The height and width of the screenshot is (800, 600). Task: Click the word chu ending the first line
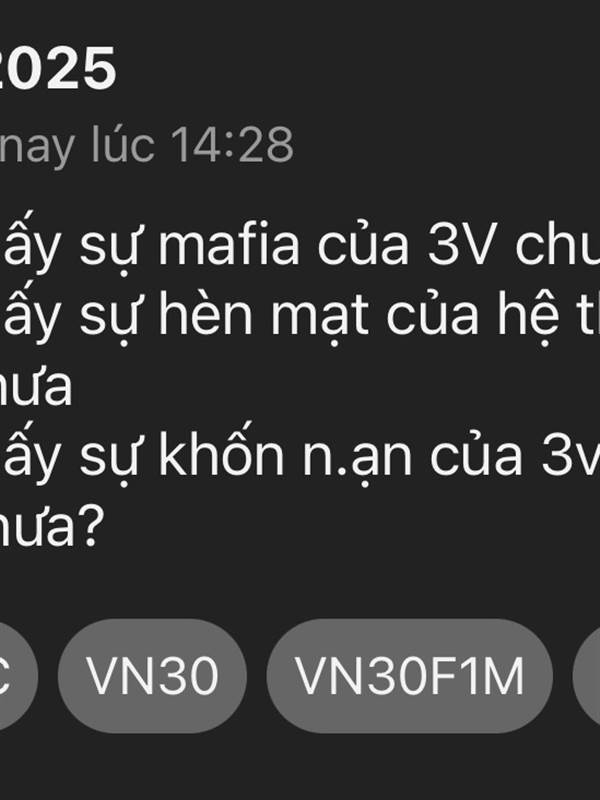pos(558,246)
